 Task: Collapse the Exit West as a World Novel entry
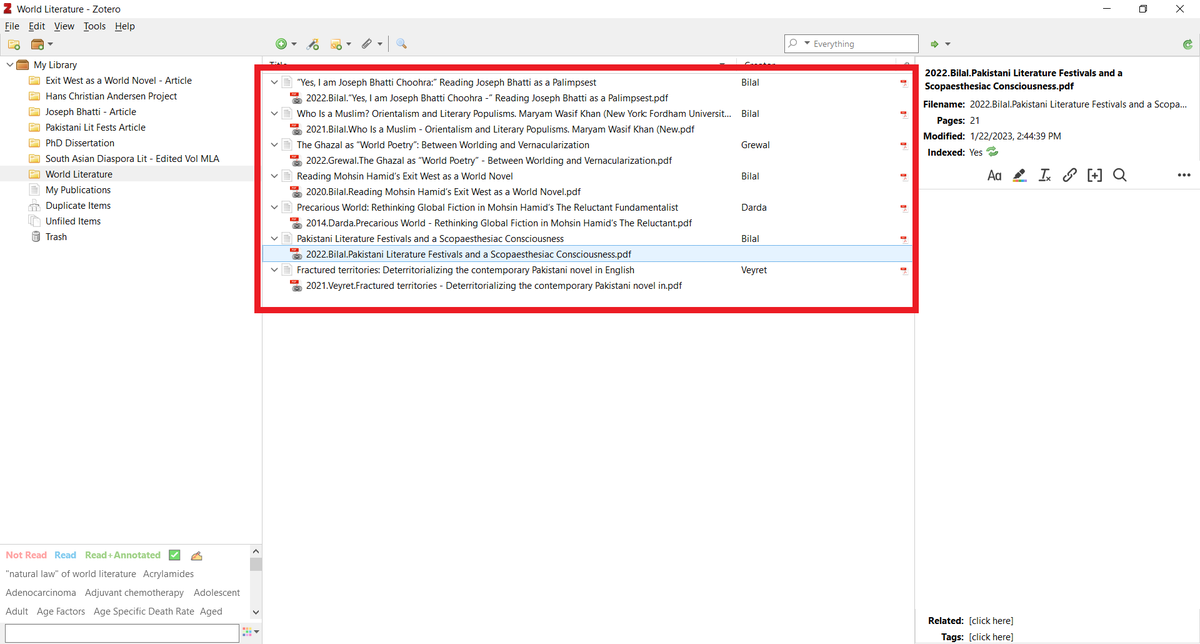274,176
